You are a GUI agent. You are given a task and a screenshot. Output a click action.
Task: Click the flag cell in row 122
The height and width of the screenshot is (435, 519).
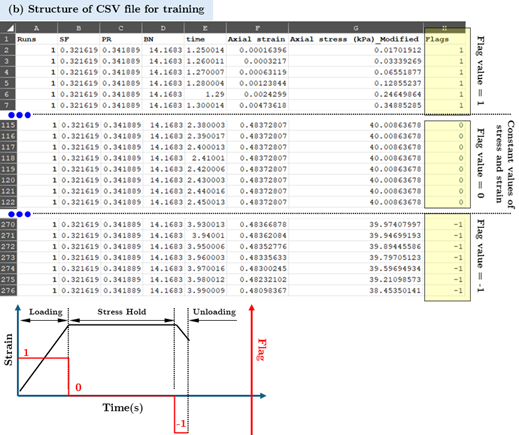click(x=445, y=202)
